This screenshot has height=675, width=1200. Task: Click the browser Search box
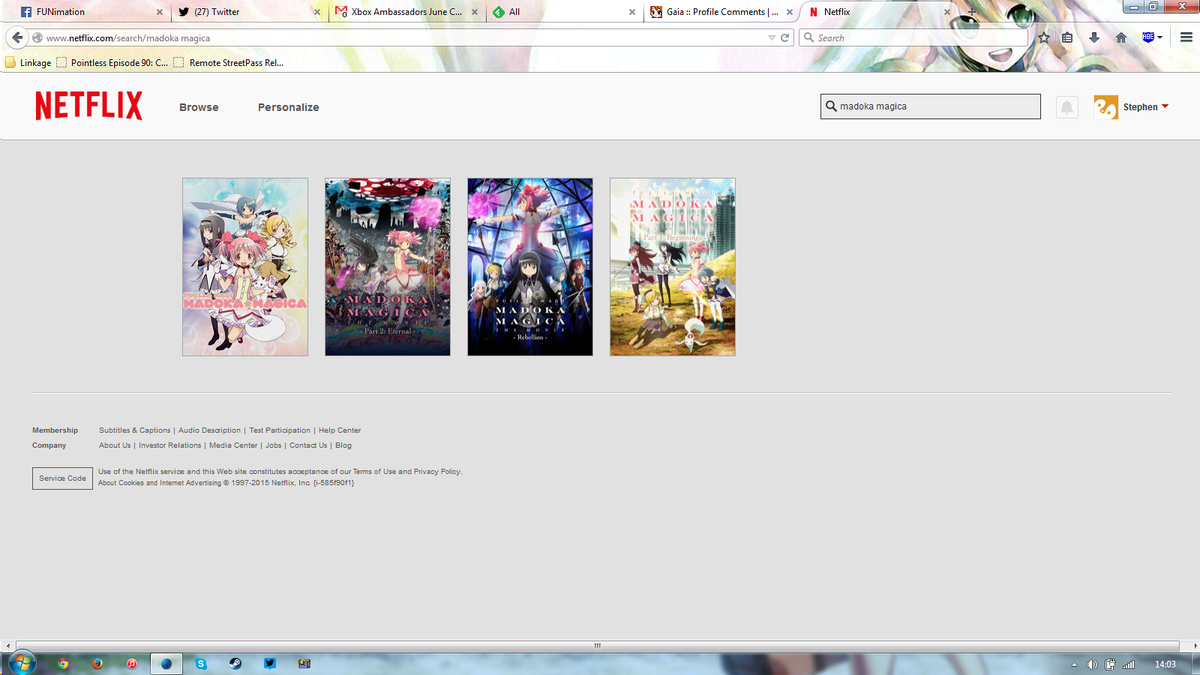click(914, 38)
